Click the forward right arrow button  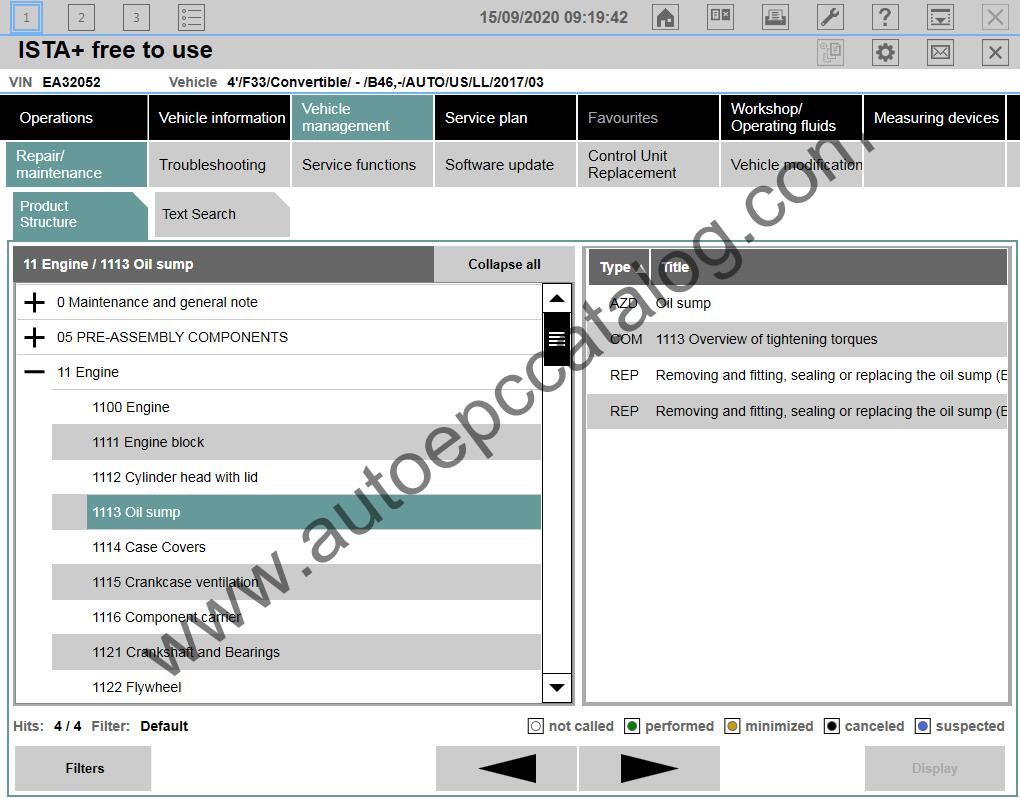pos(648,768)
